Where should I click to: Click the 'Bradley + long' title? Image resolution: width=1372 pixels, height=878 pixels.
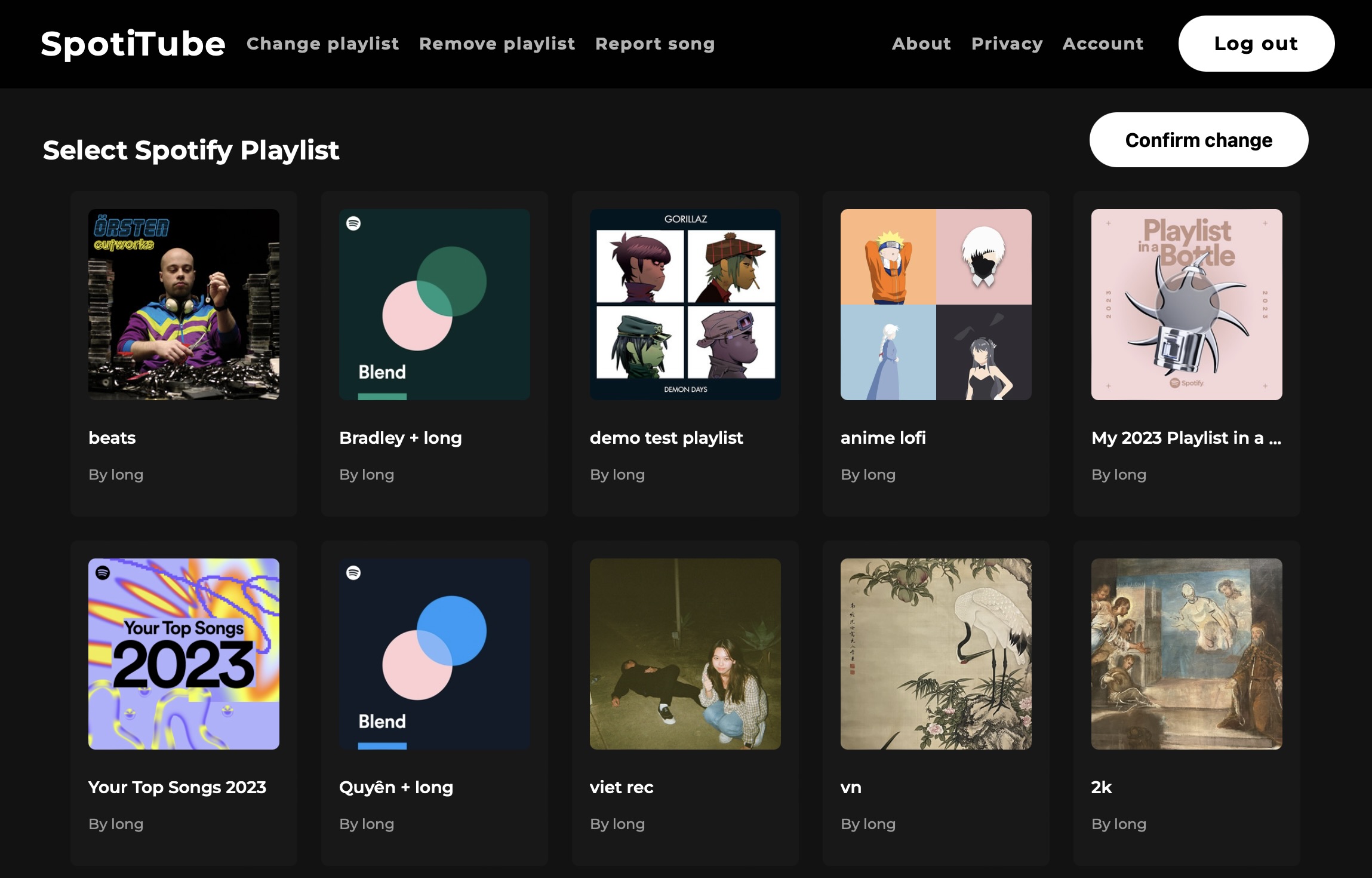tap(401, 438)
